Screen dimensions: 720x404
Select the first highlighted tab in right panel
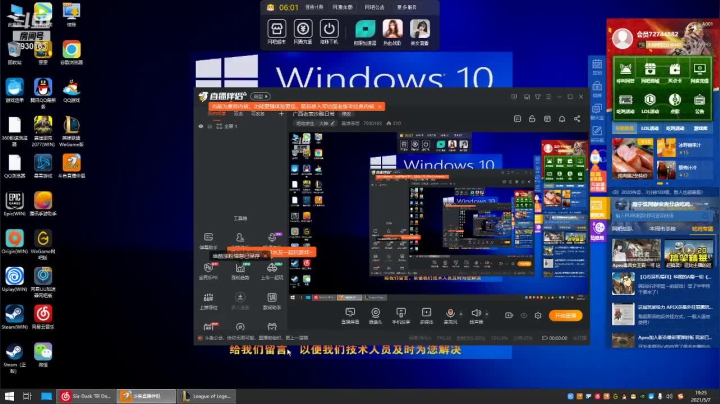624,129
